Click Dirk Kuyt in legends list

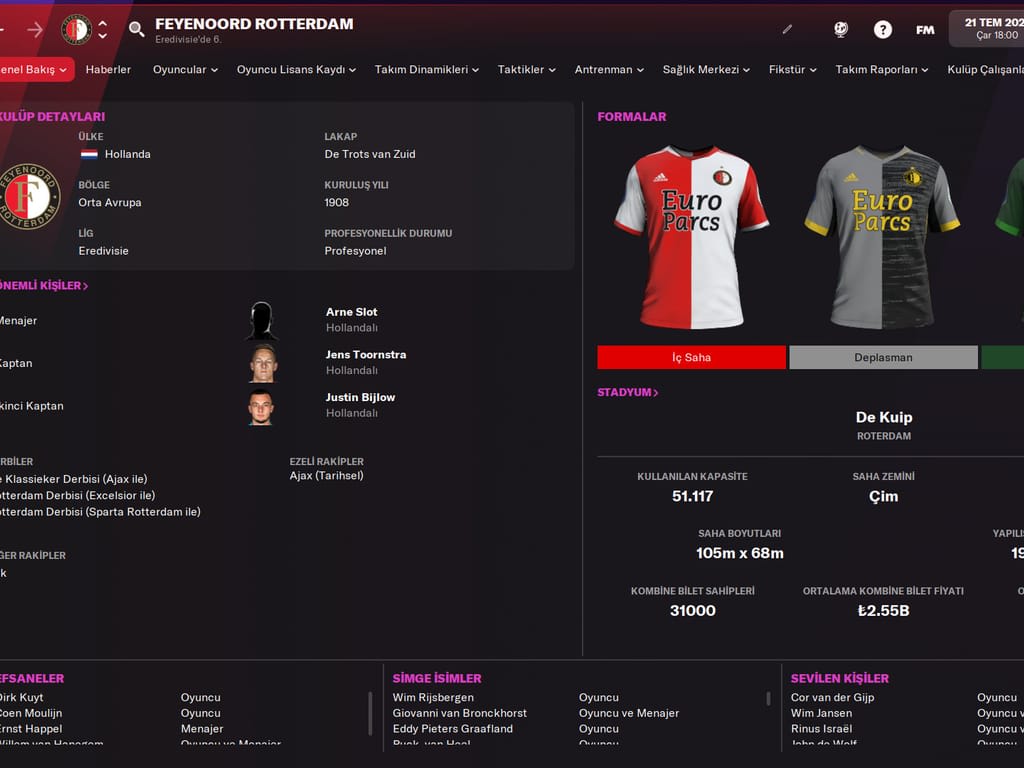[22, 697]
